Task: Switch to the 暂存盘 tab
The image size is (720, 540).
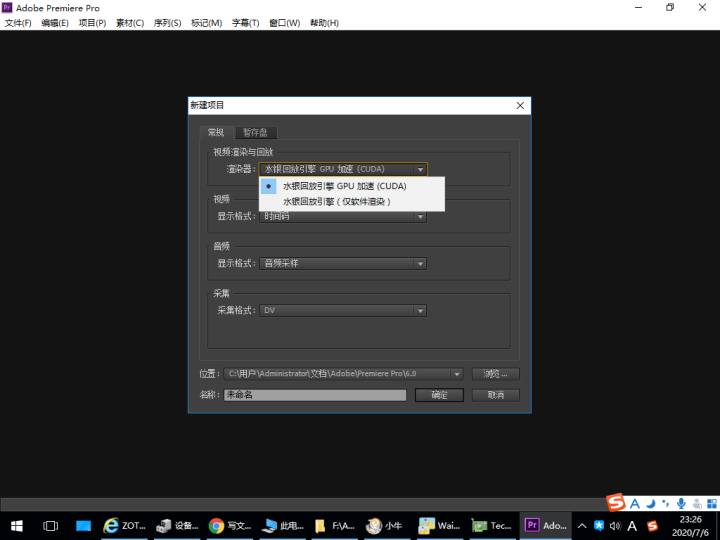Action: [255, 132]
